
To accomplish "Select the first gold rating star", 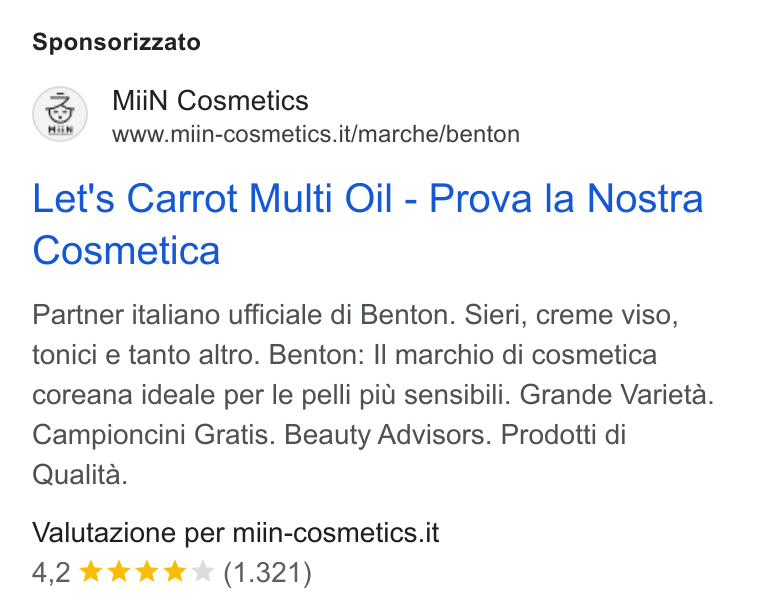I will pyautogui.click(x=90, y=571).
